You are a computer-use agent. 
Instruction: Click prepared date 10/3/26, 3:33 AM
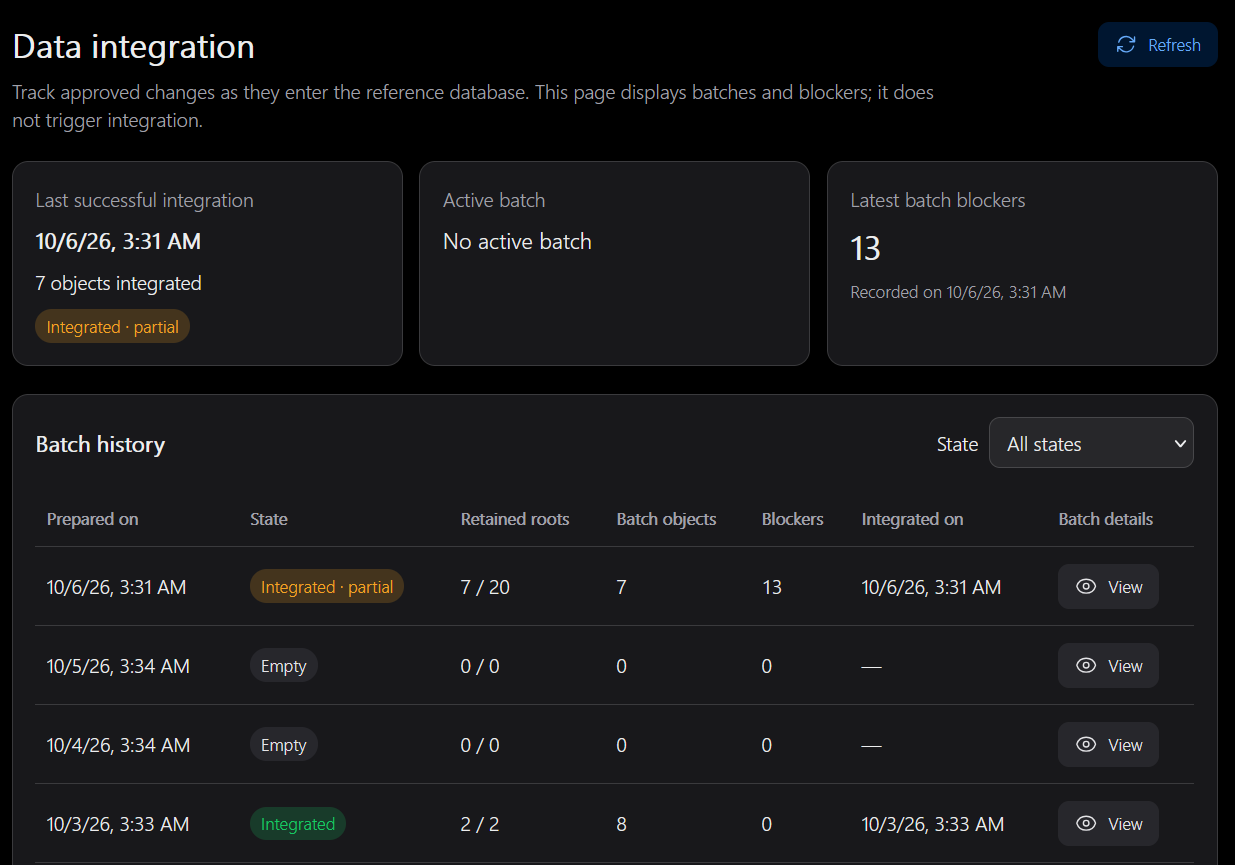(x=118, y=824)
